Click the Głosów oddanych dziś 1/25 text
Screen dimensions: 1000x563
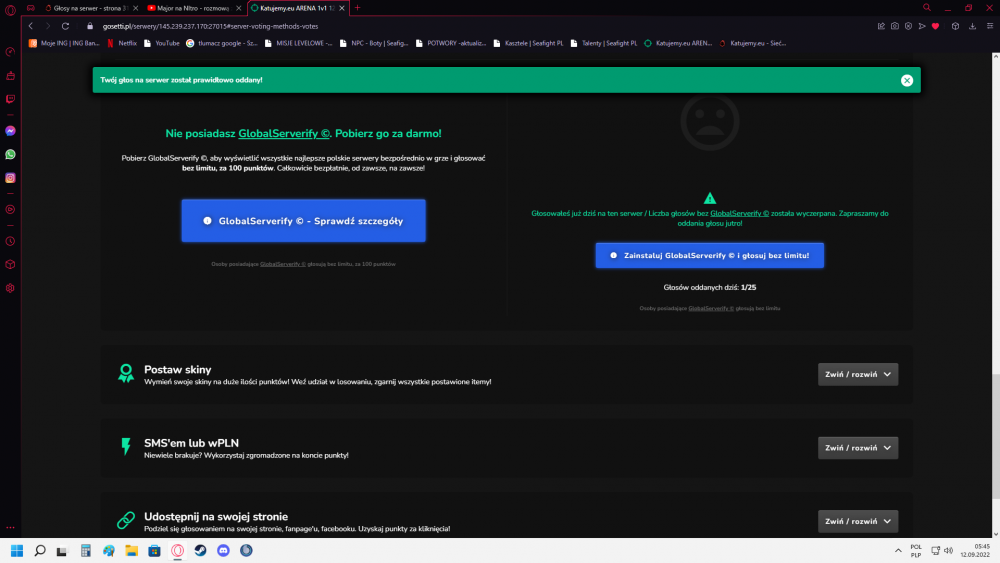click(710, 288)
